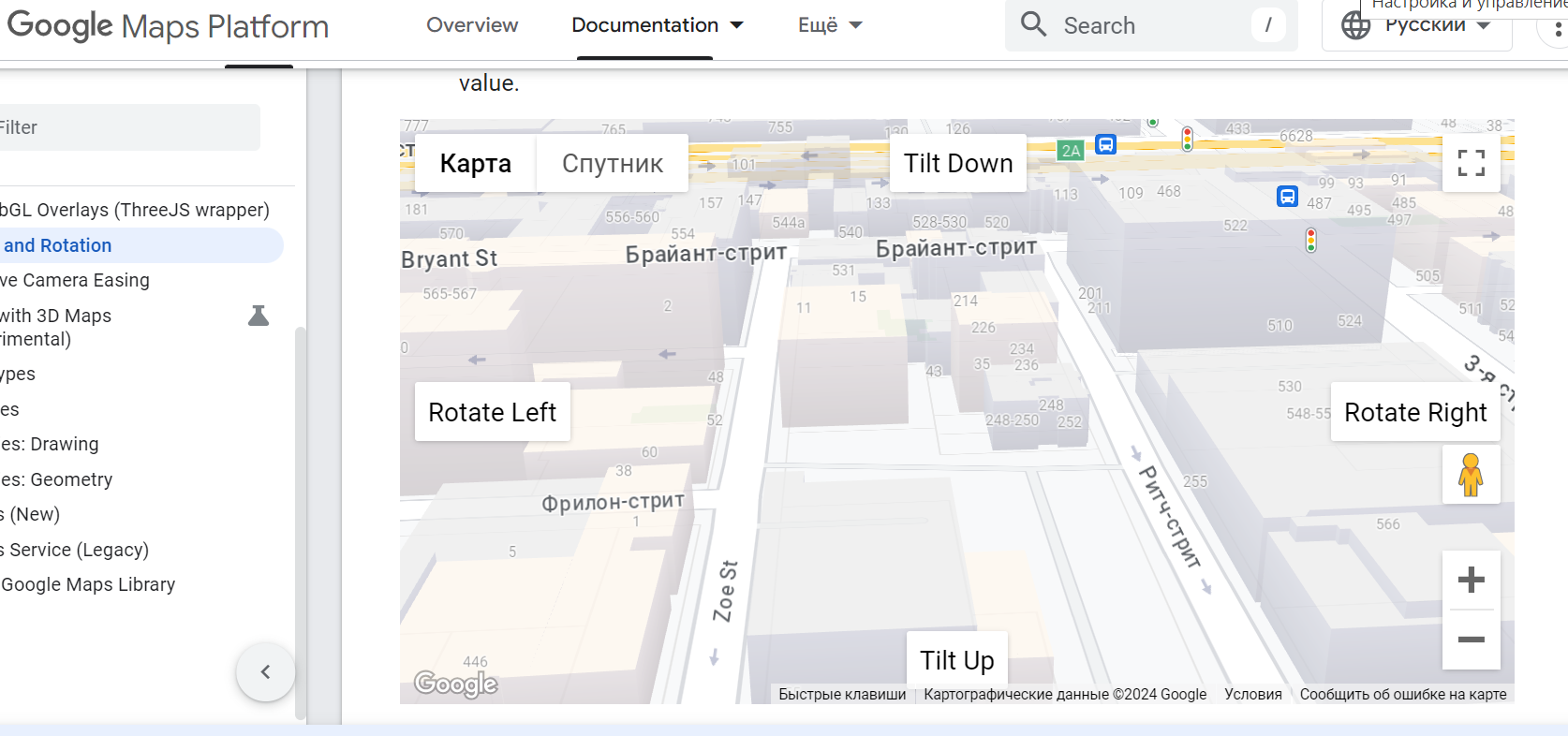Click the Bryant St map label

click(x=450, y=259)
